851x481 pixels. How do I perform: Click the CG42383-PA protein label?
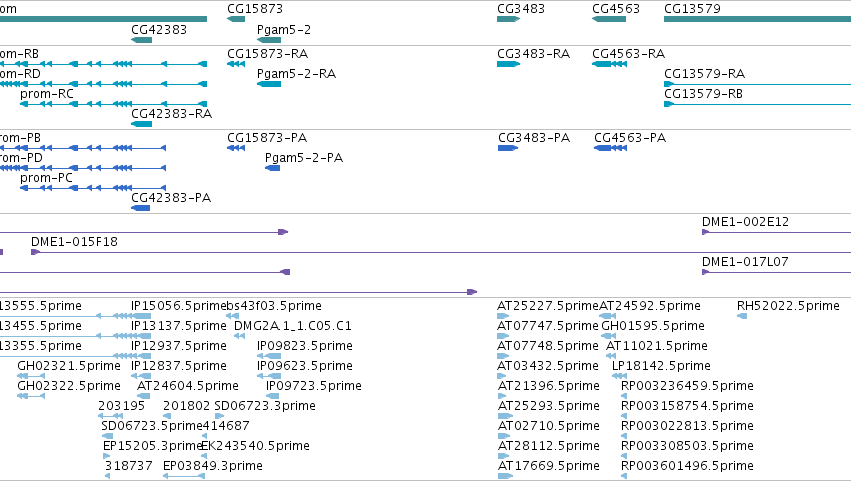(171, 198)
